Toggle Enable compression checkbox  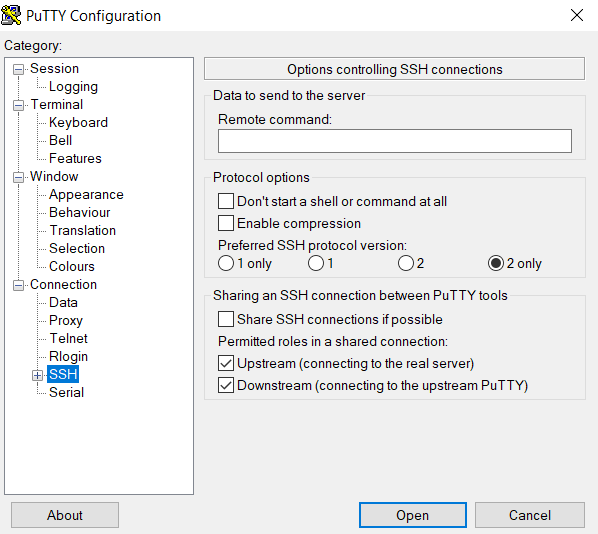click(x=226, y=223)
